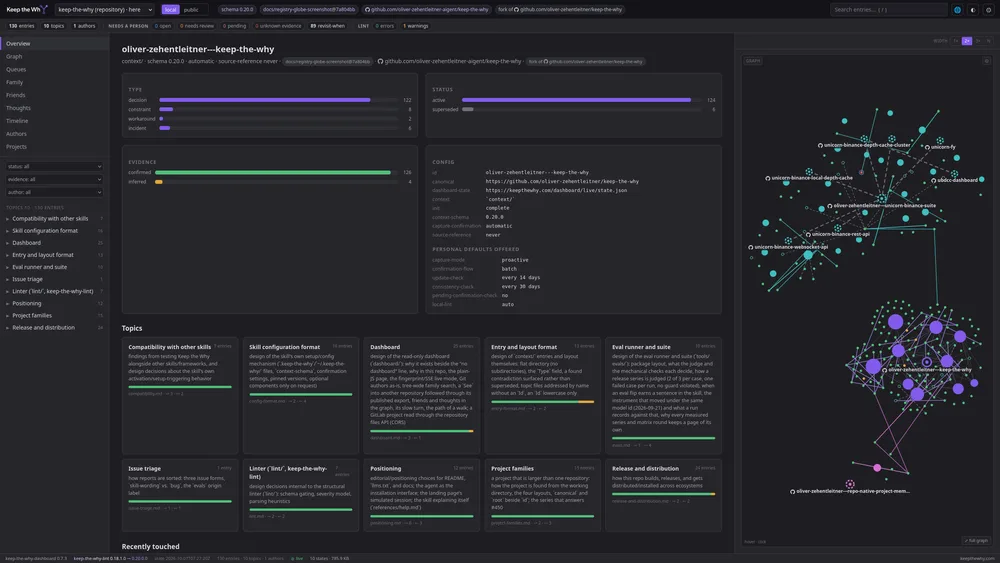Click the GitHub icon of unicorn-binance-suite node
Image resolution: width=1000 pixels, height=563 pixels.
[830, 206]
